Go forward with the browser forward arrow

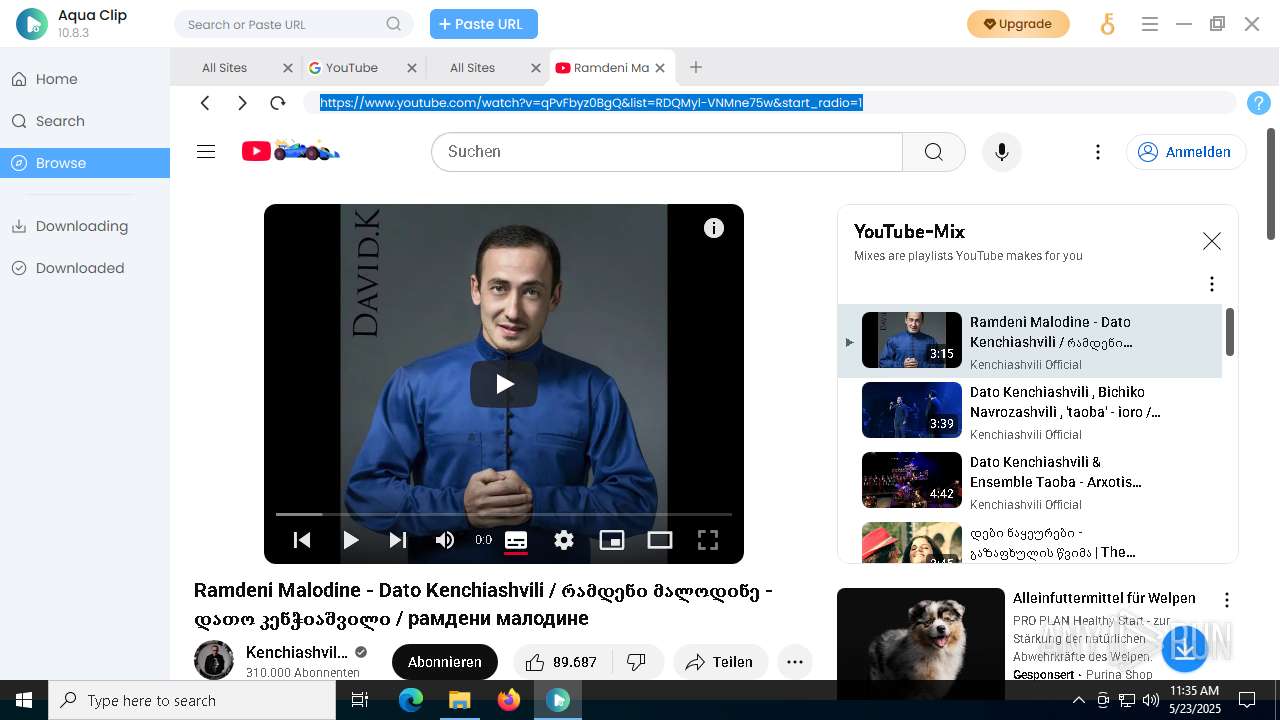[242, 103]
